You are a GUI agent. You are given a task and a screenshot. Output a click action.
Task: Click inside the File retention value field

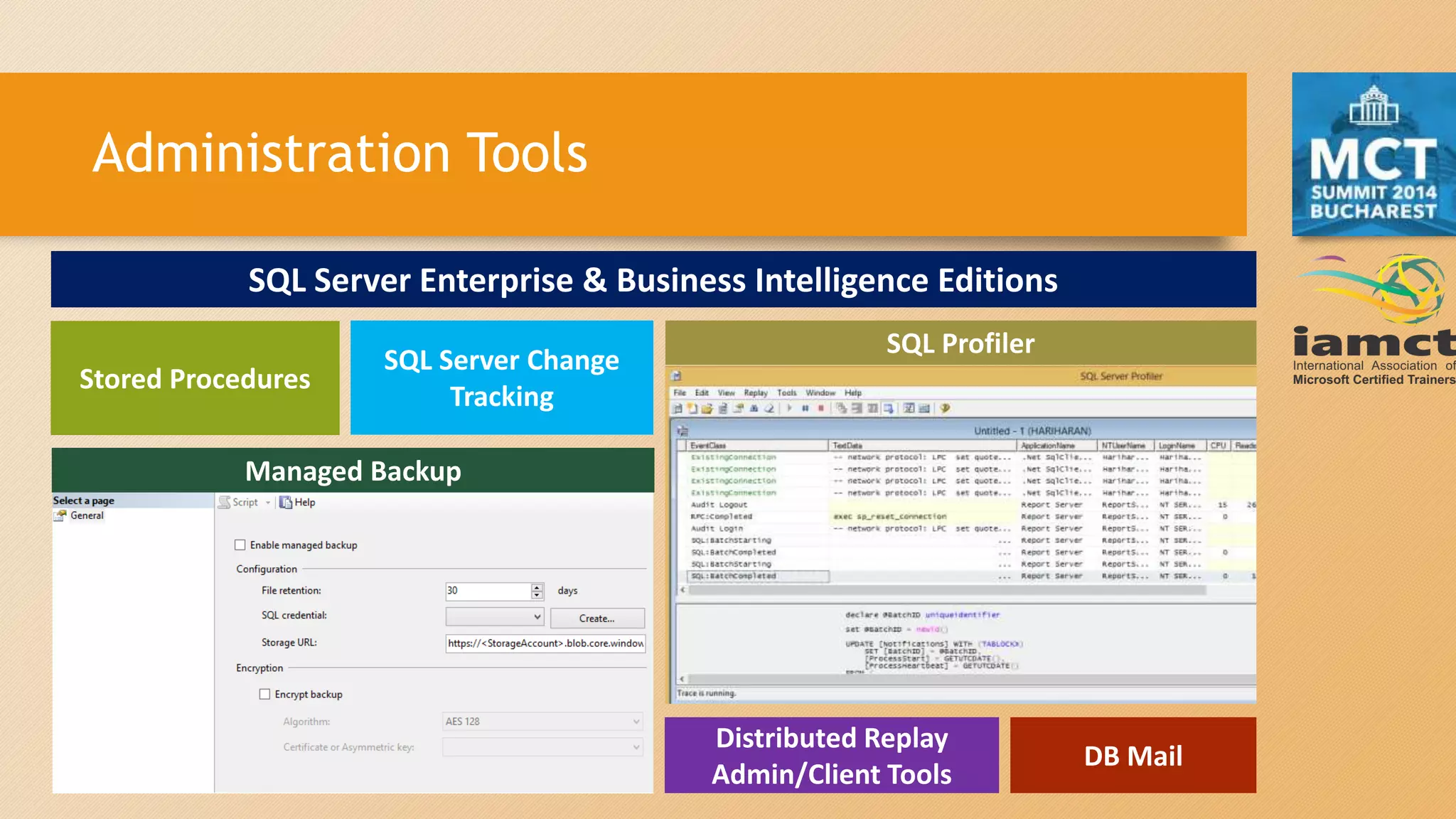pyautogui.click(x=488, y=591)
